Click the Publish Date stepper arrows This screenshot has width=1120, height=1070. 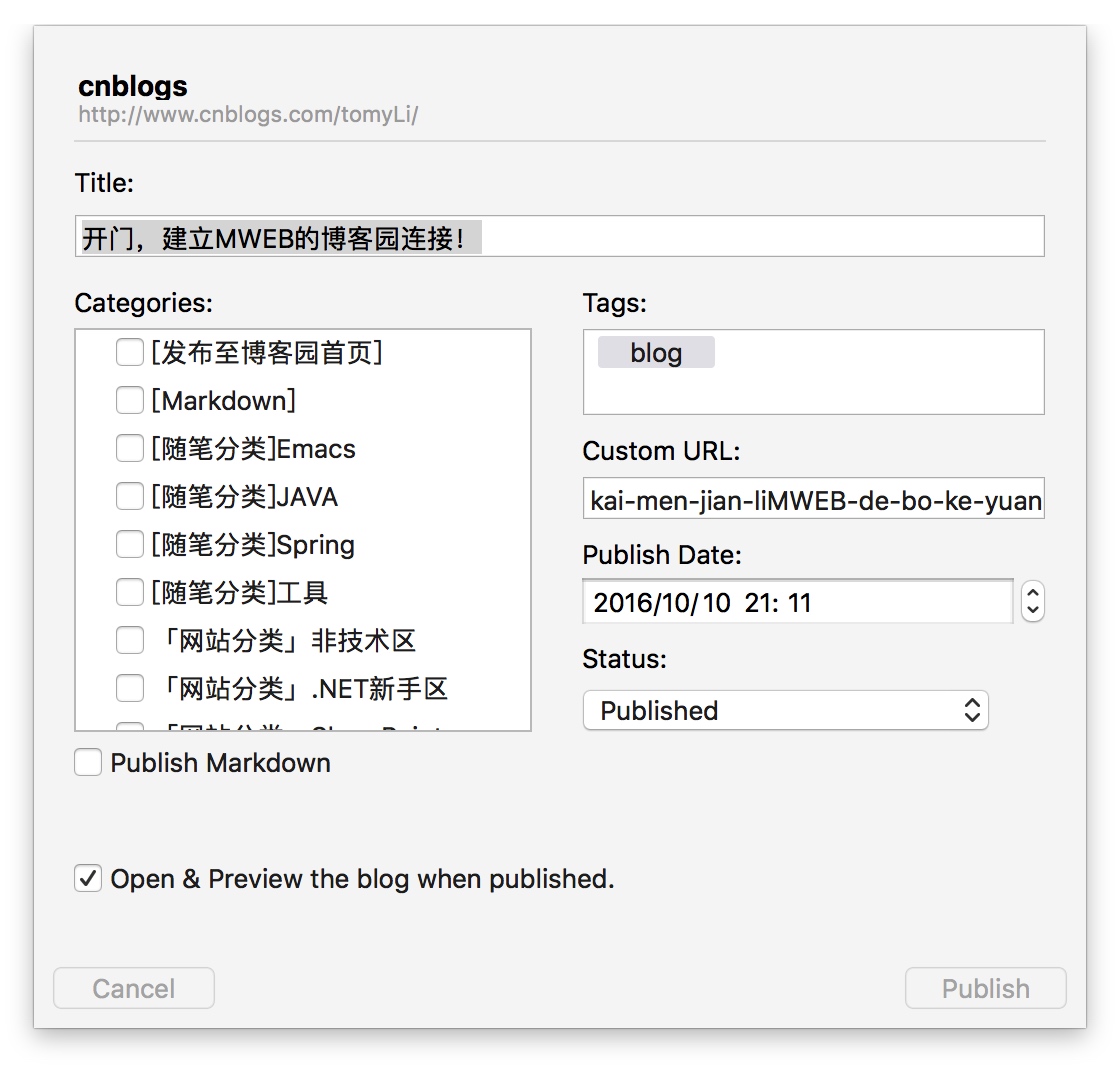(x=1033, y=601)
